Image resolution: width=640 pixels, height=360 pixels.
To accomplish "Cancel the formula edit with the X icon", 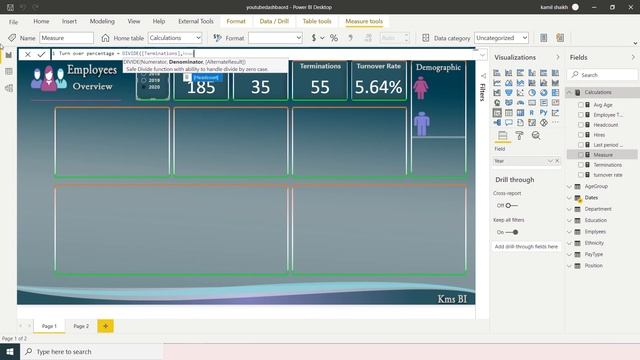I will [x=27, y=54].
